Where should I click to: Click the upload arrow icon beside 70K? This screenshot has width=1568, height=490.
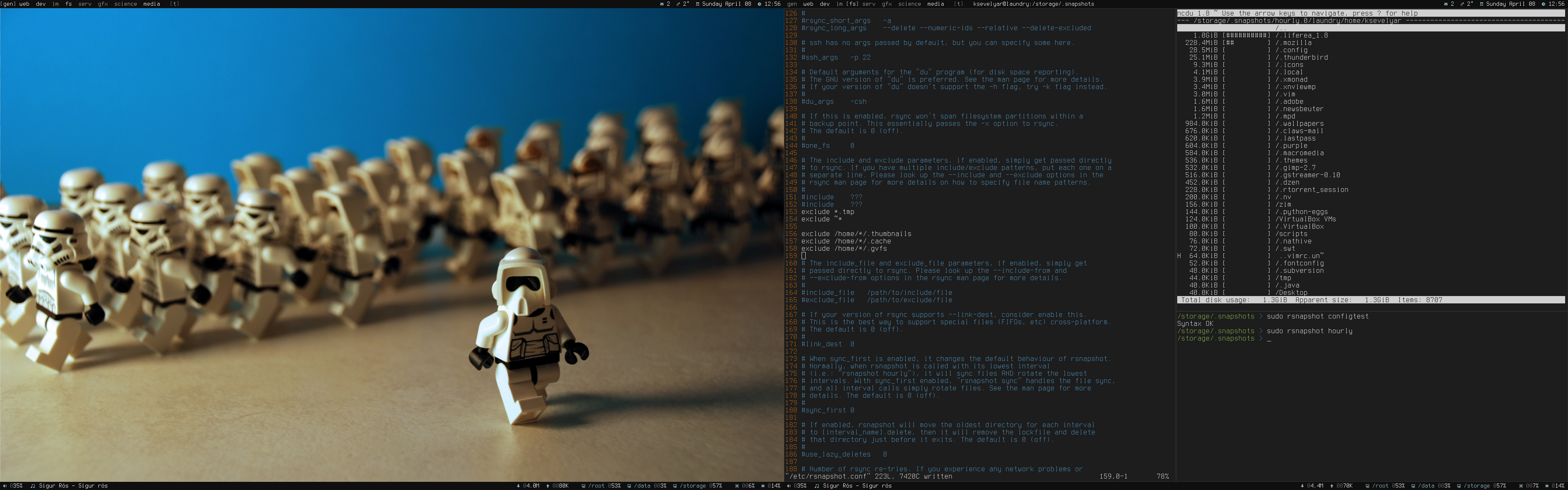tap(1331, 486)
